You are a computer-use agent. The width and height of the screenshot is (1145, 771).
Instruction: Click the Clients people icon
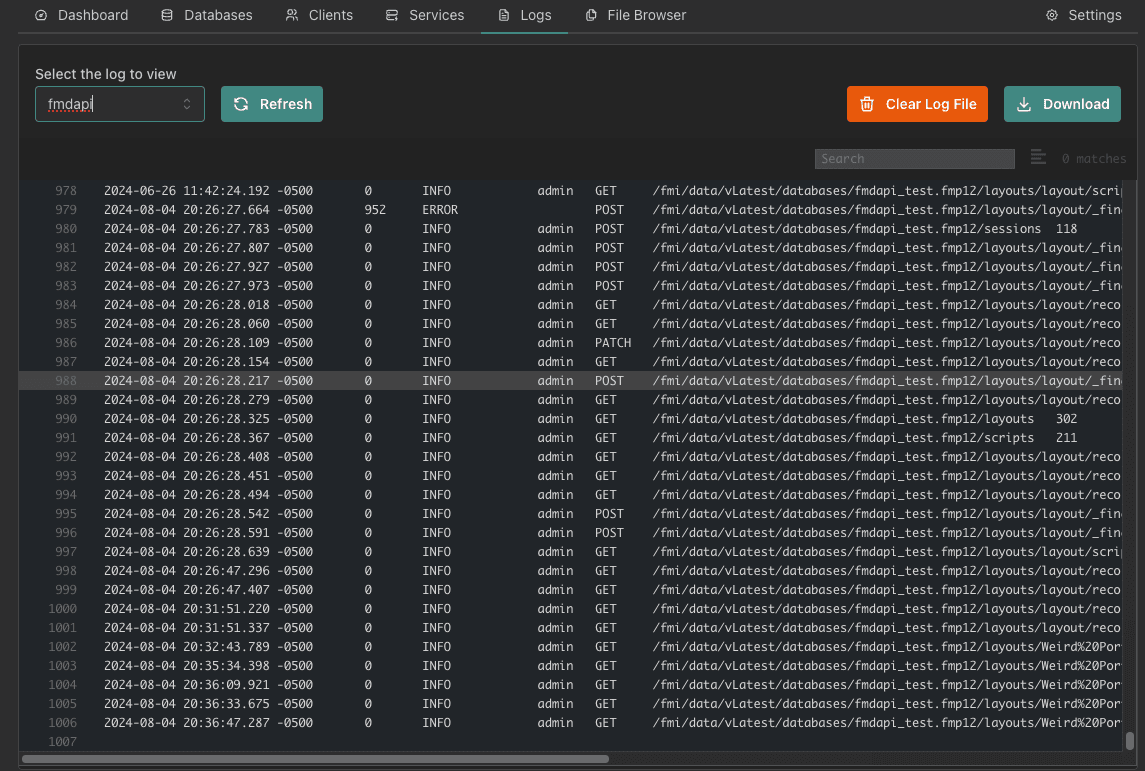292,15
